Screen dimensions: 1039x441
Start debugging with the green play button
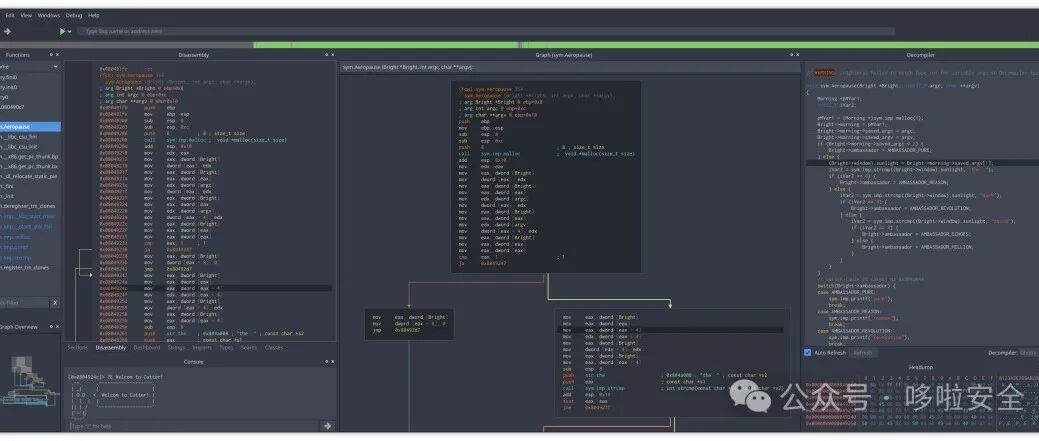pyautogui.click(x=62, y=31)
